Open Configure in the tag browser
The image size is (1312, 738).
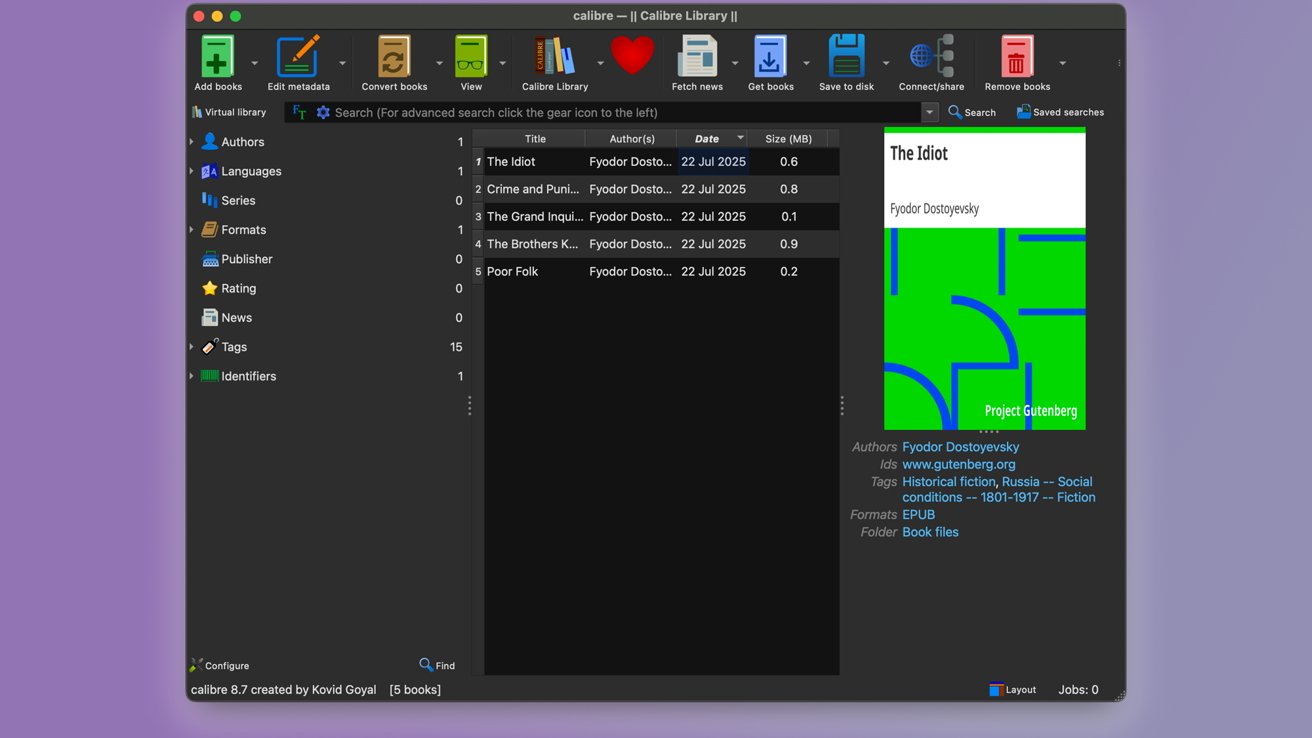(x=220, y=665)
